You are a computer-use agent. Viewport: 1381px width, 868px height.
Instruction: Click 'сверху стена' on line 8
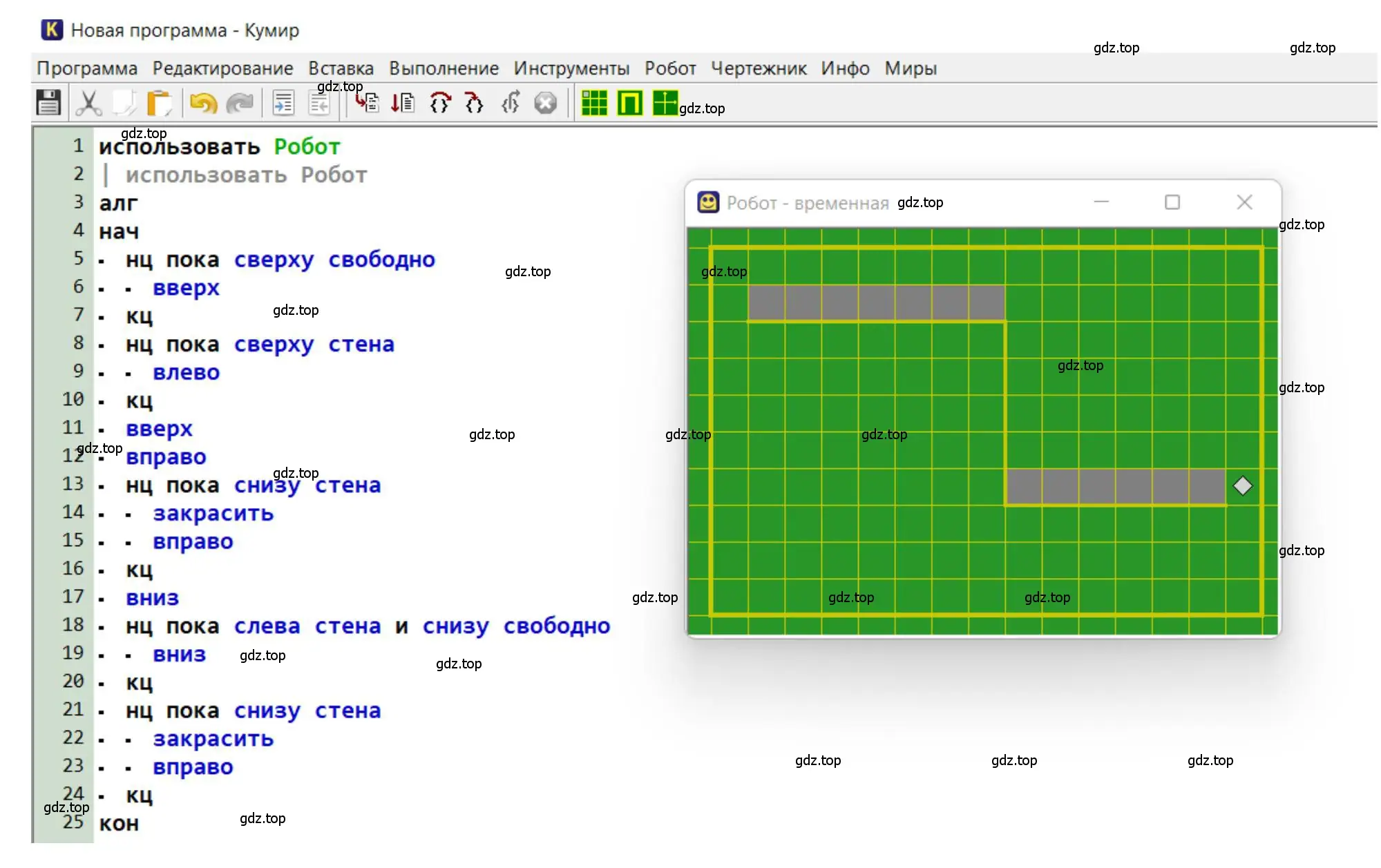click(x=314, y=345)
